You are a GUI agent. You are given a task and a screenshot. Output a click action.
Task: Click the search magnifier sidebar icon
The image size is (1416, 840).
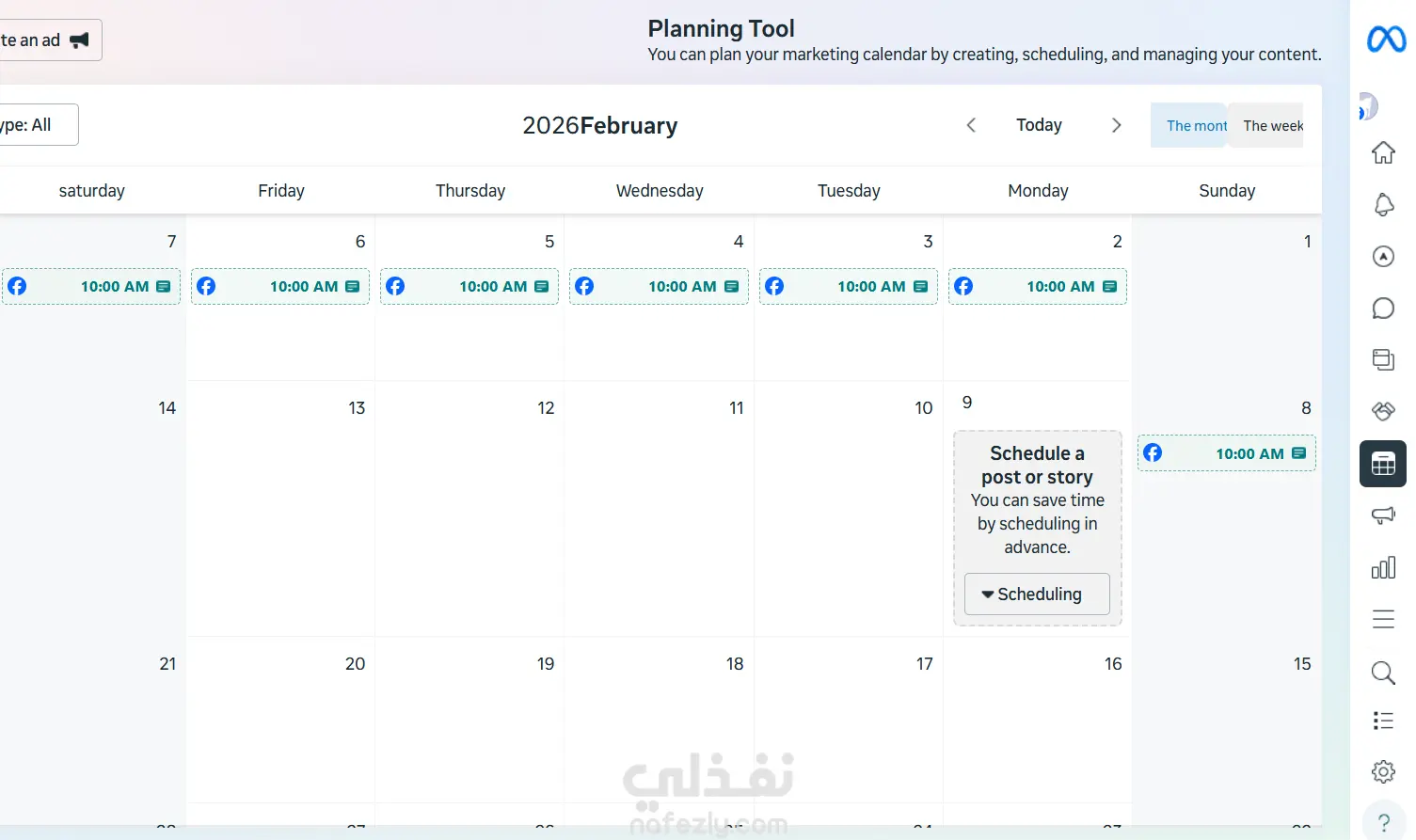(x=1383, y=673)
